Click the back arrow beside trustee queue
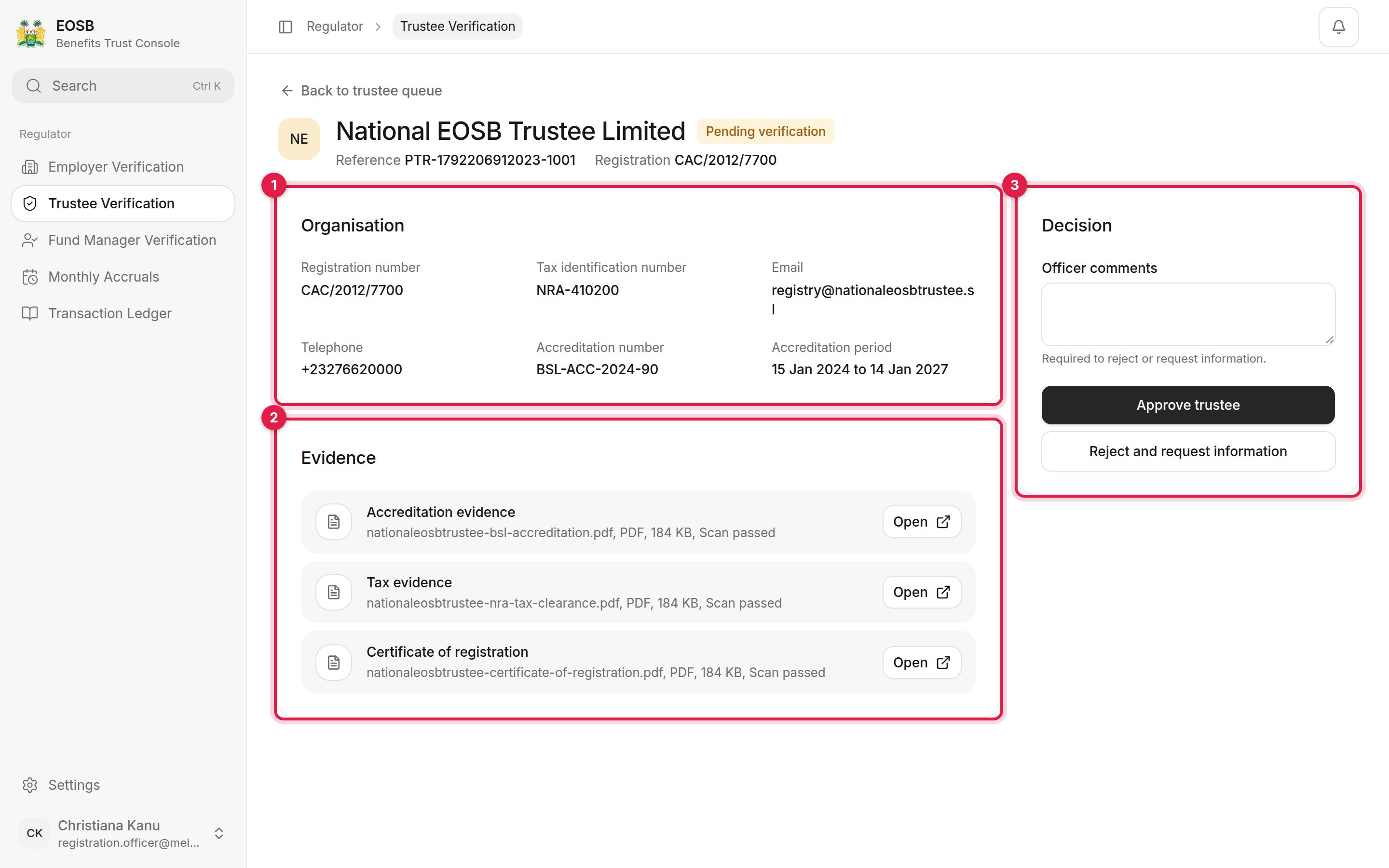Screen dimensions: 1389x868 pos(287,91)
